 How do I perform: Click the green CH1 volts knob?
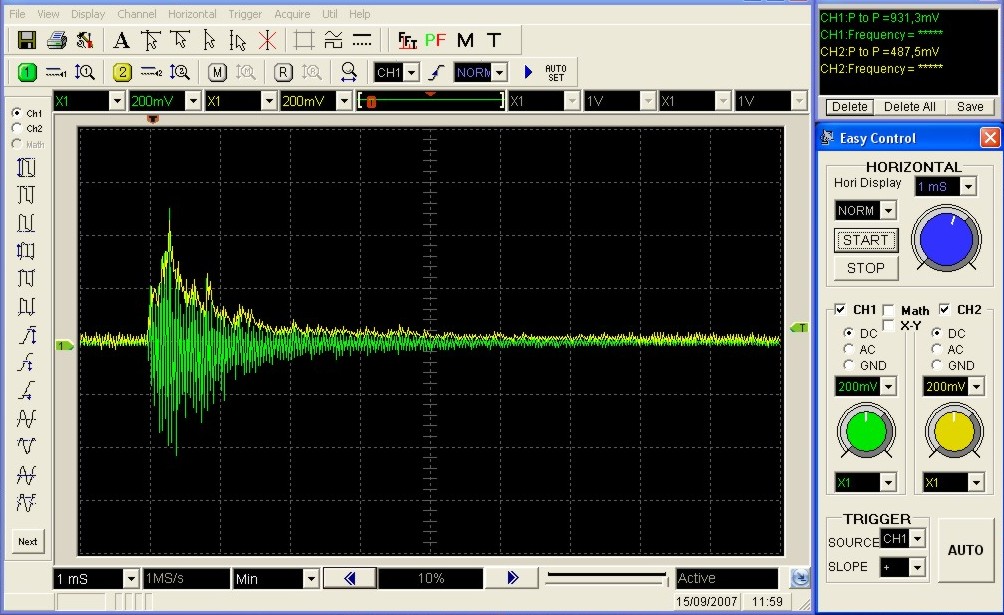tap(866, 431)
